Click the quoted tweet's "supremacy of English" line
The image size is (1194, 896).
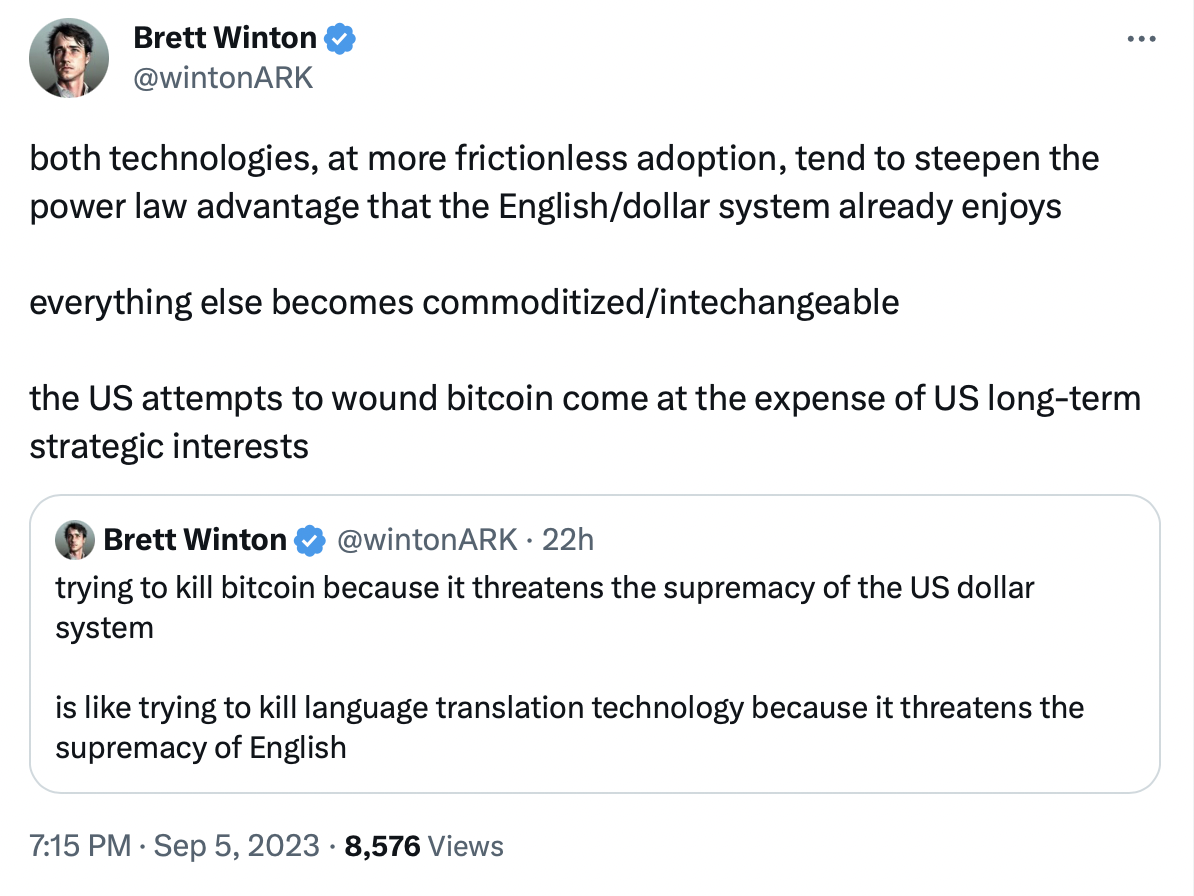200,748
